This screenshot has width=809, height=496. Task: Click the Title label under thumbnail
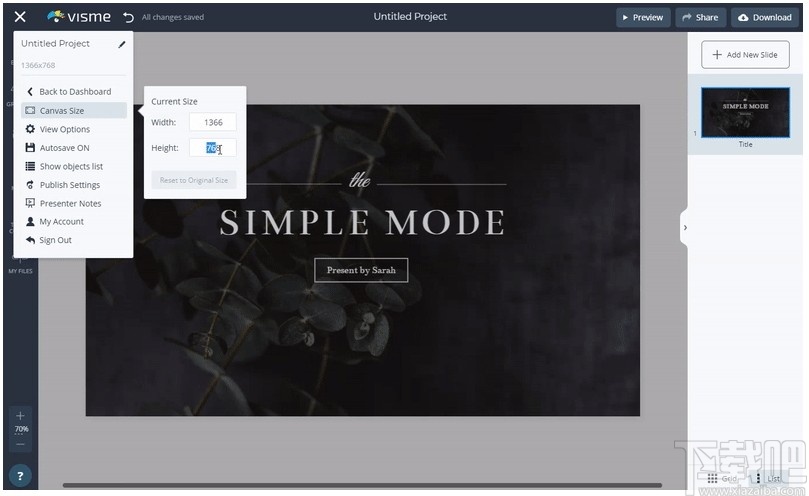pos(745,145)
